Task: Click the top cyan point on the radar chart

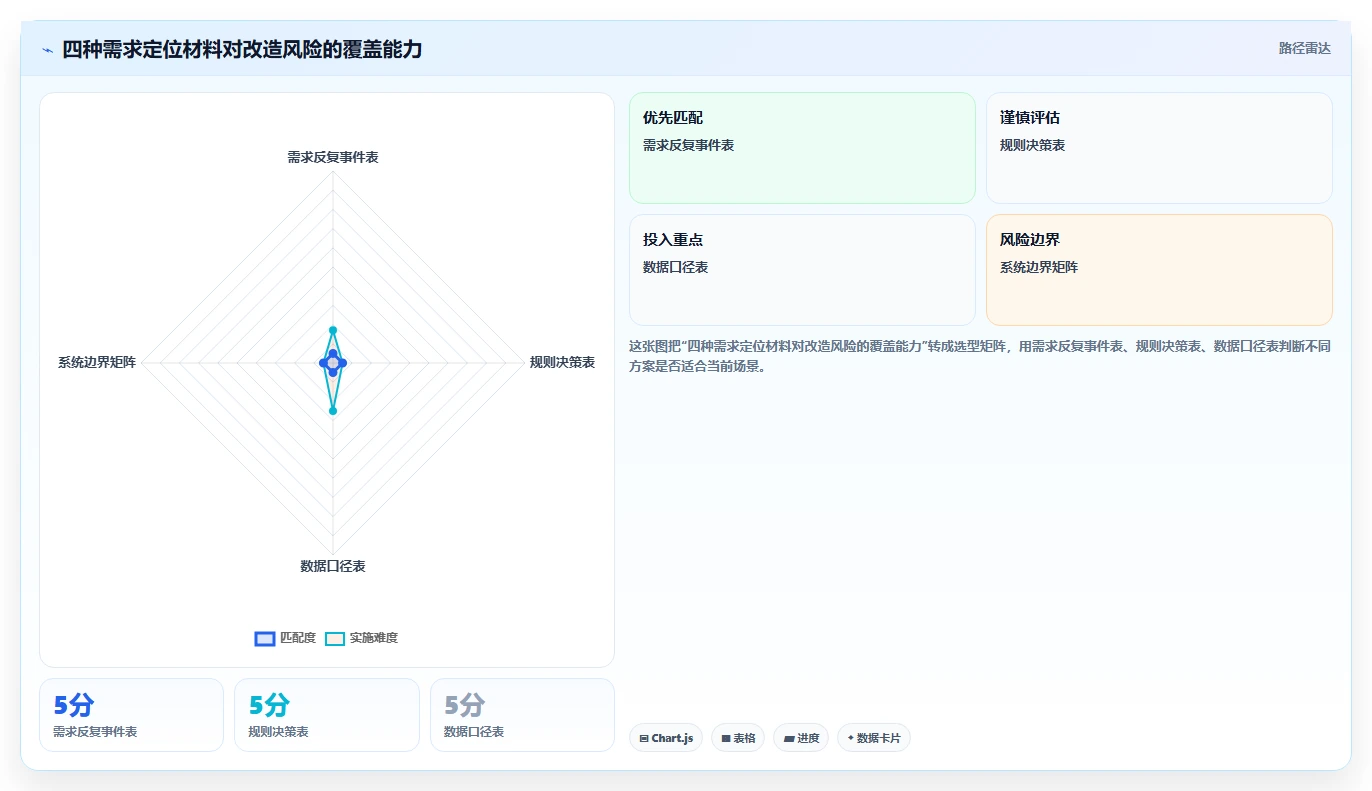Action: tap(333, 330)
